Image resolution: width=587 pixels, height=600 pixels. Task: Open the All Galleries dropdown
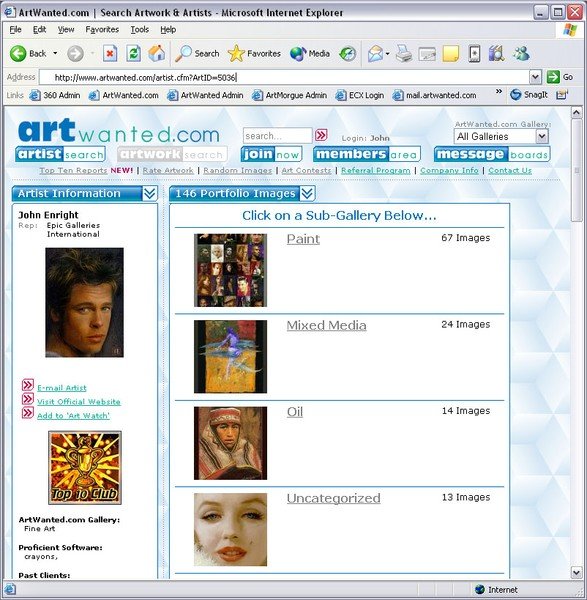click(x=501, y=137)
